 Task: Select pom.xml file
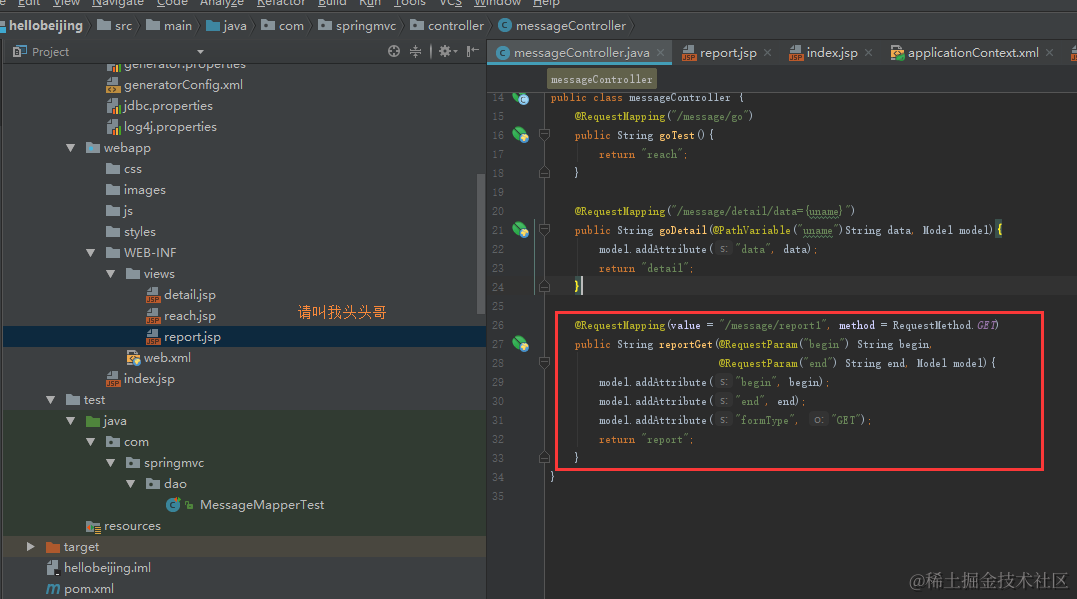89,589
